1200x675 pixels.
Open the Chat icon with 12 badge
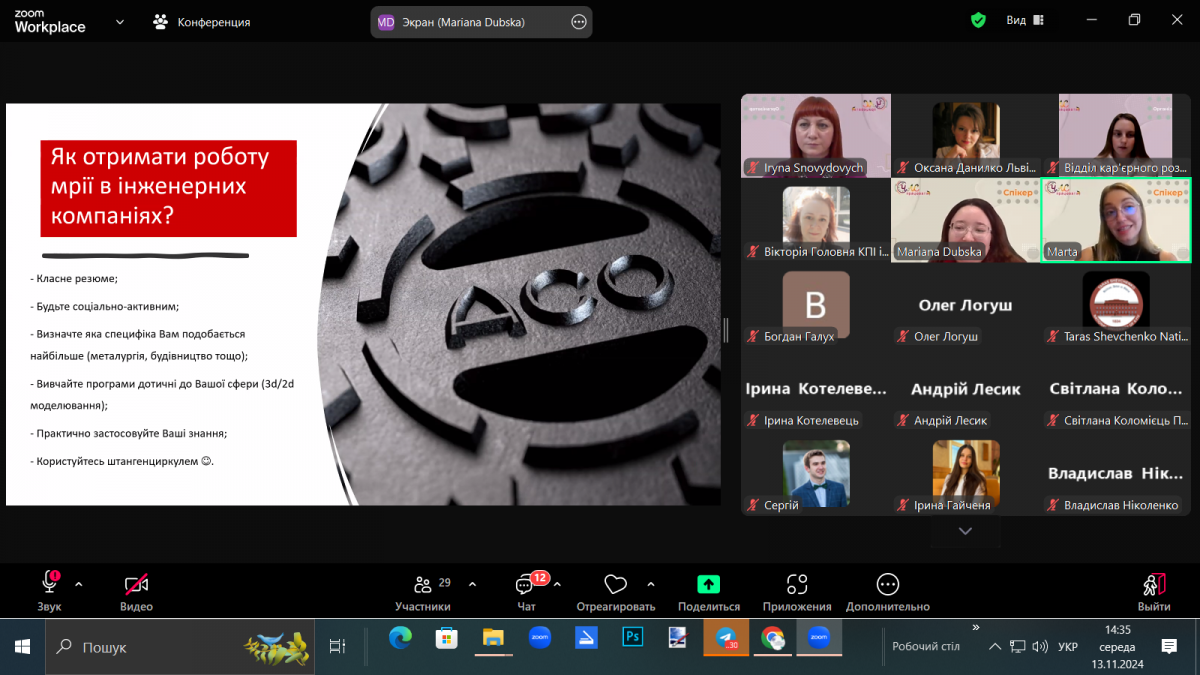[x=525, y=586]
